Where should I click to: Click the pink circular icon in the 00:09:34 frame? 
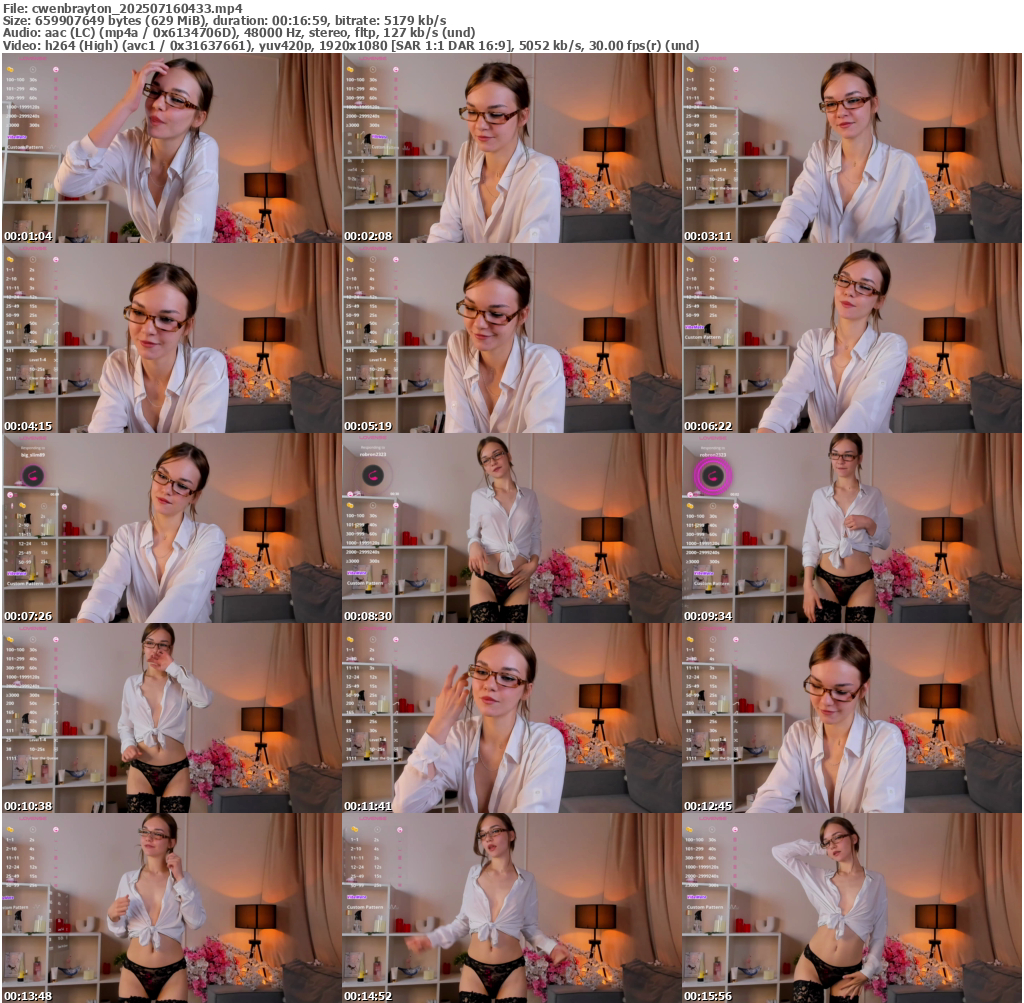coord(712,476)
